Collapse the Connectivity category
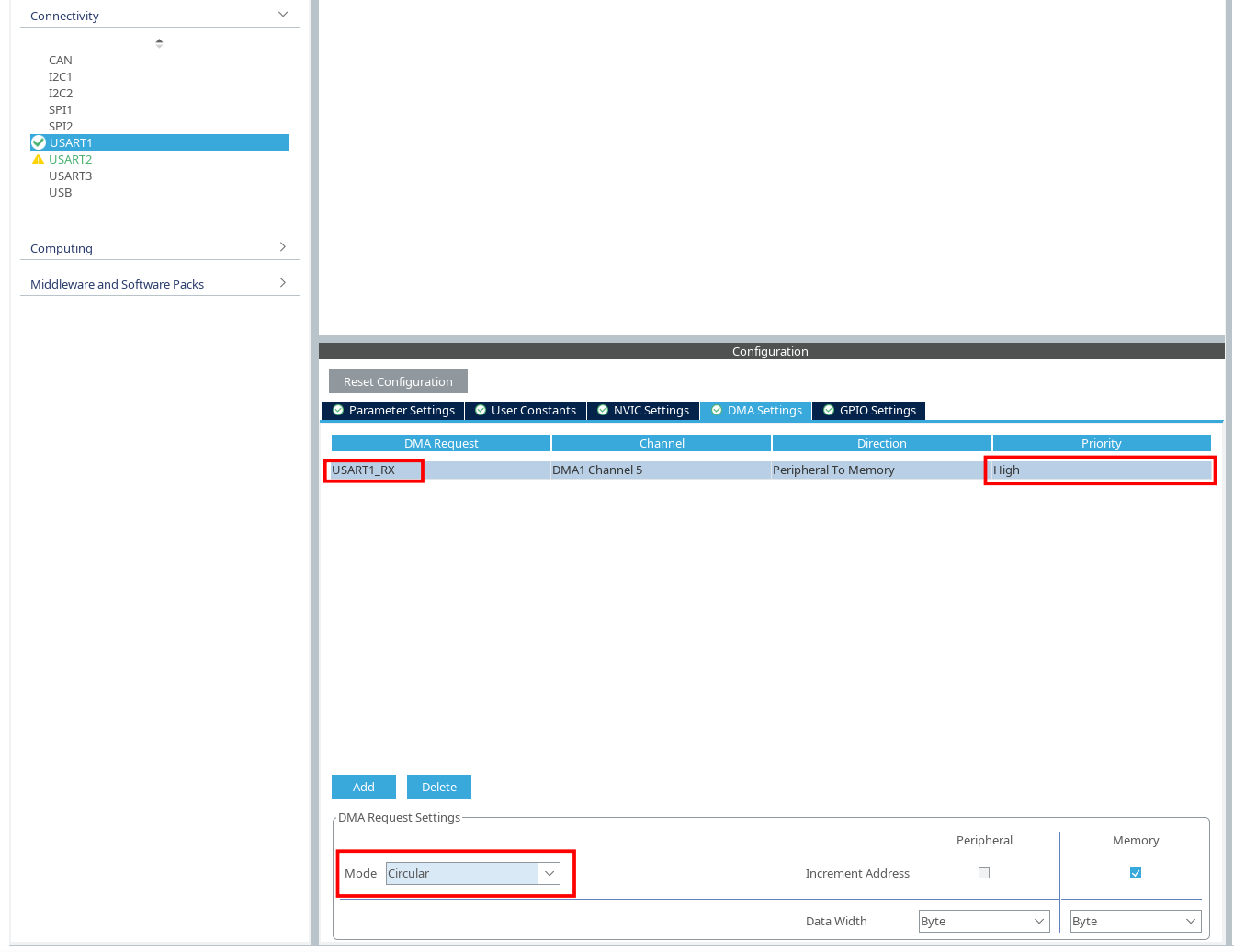Screen dimensions: 1234x952 pos(283,15)
